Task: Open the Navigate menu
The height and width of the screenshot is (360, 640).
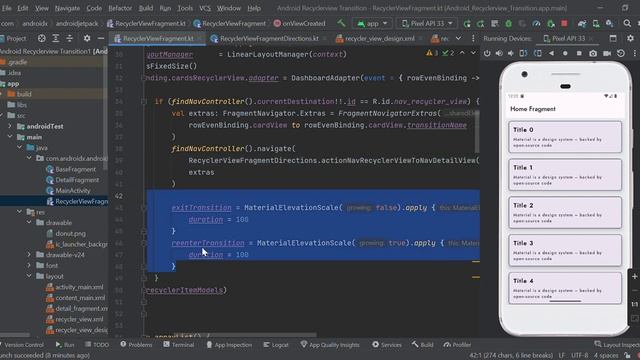Action: pyautogui.click(x=67, y=8)
